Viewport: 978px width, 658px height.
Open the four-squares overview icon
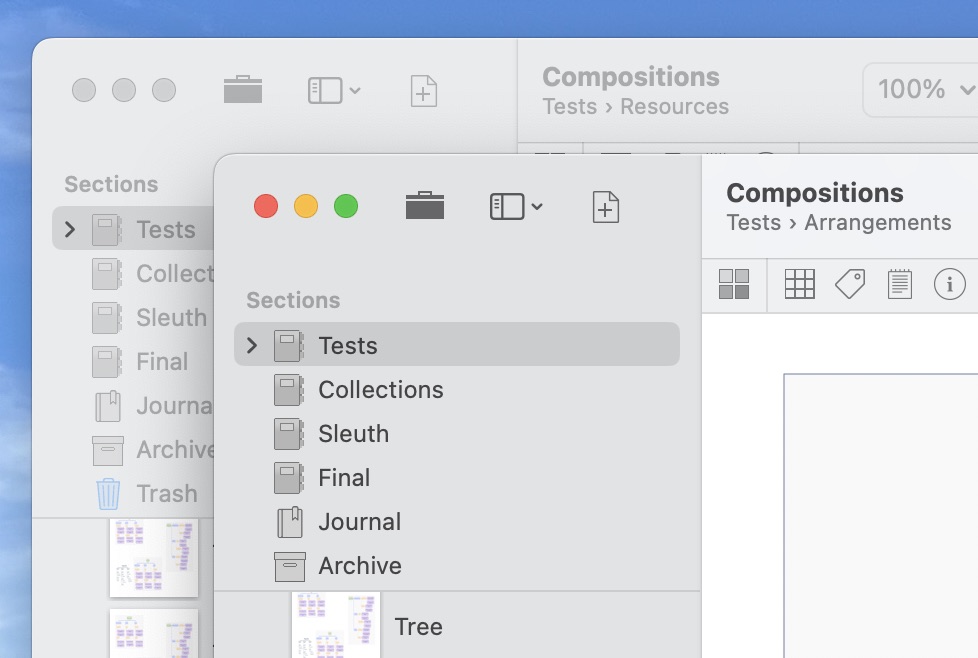(x=734, y=284)
